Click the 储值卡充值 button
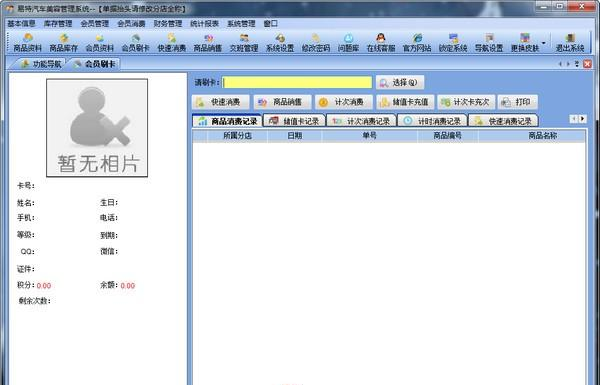 coord(405,102)
